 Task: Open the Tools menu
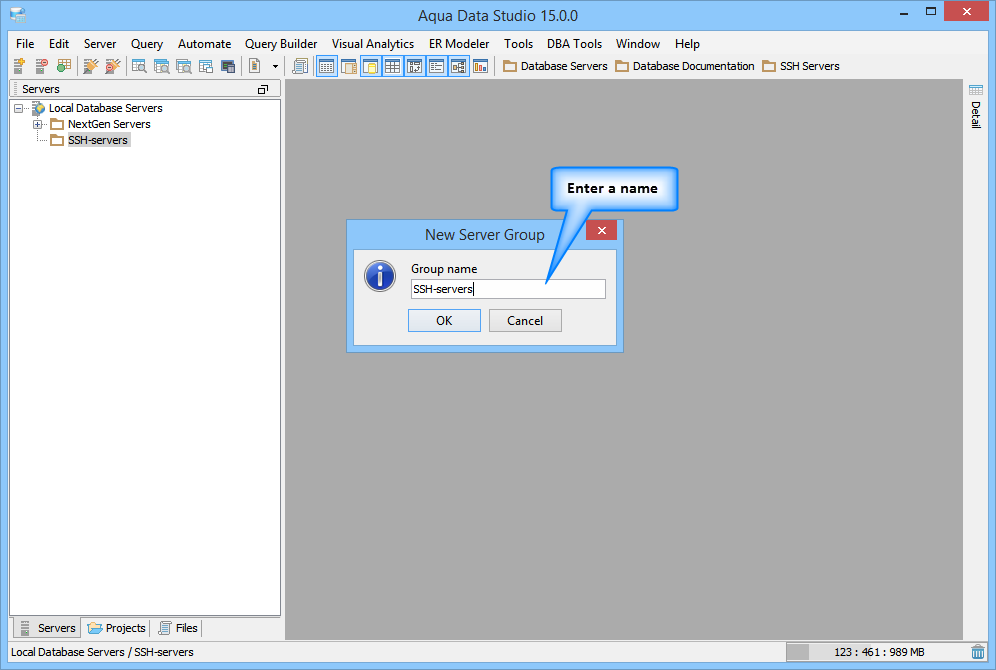[518, 44]
